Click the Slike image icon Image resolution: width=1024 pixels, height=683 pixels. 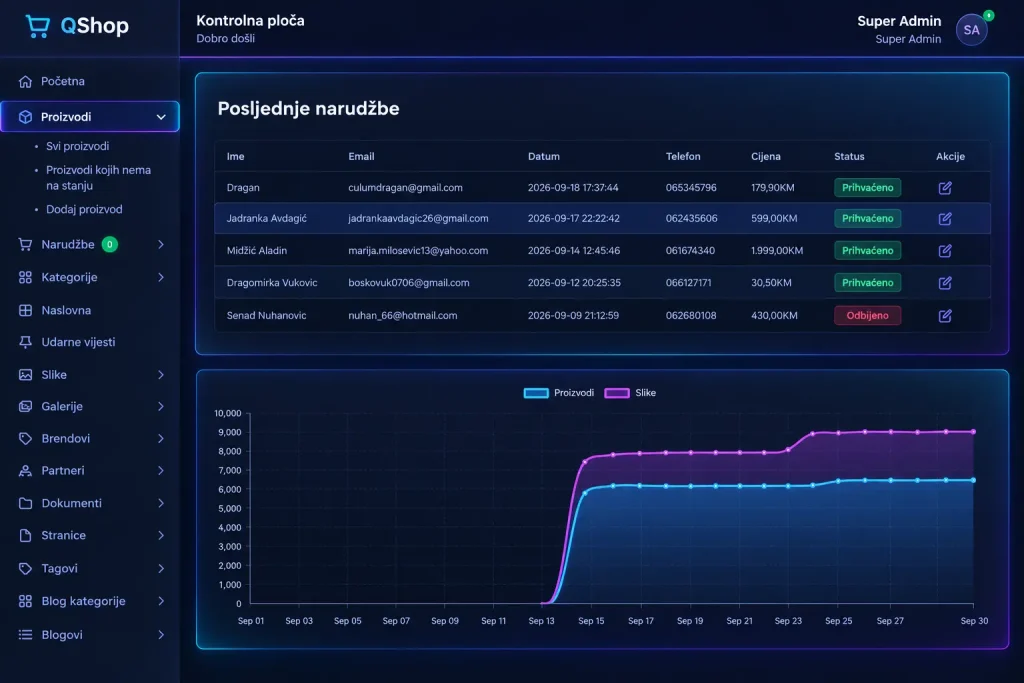[x=25, y=375]
